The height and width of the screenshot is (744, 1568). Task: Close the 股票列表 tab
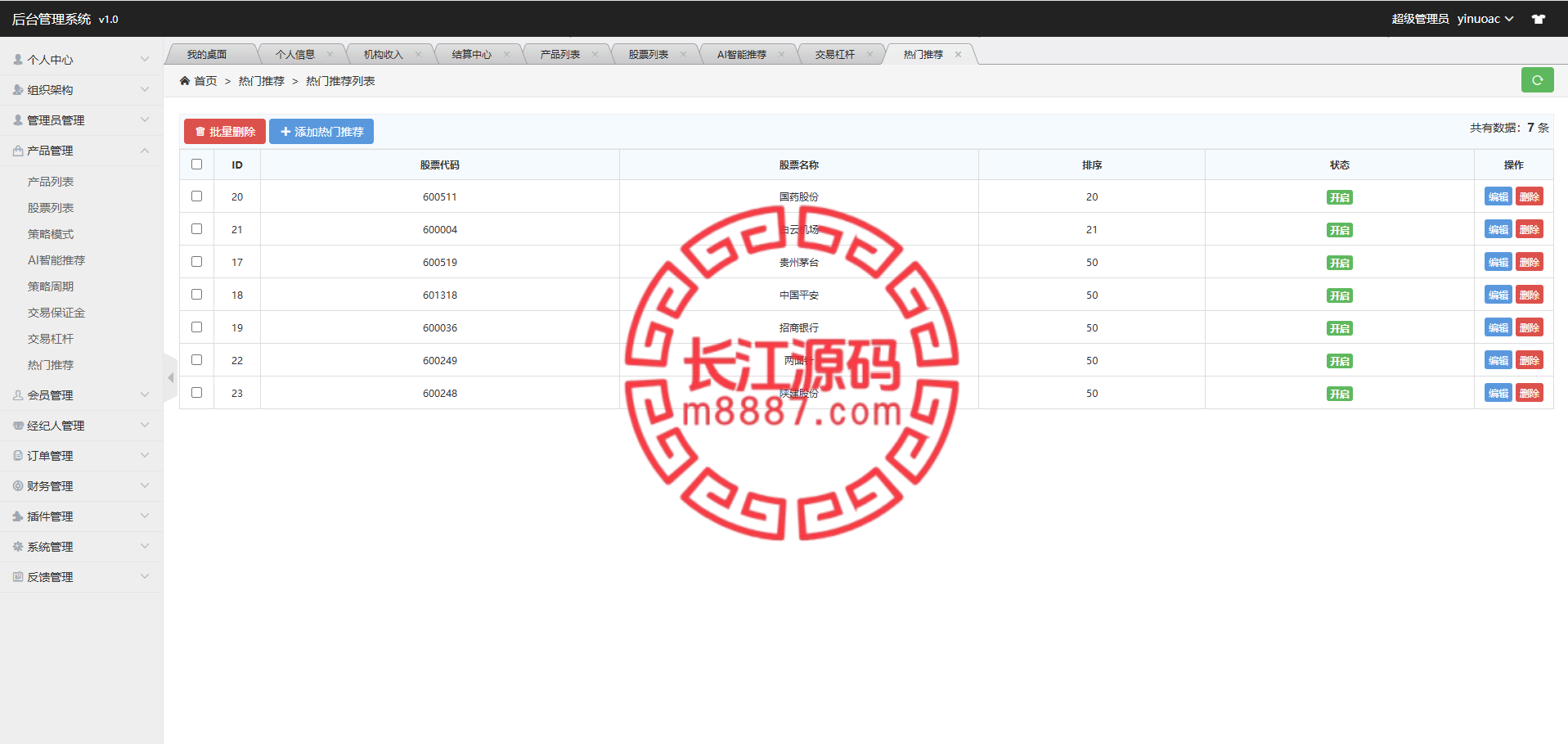(683, 54)
